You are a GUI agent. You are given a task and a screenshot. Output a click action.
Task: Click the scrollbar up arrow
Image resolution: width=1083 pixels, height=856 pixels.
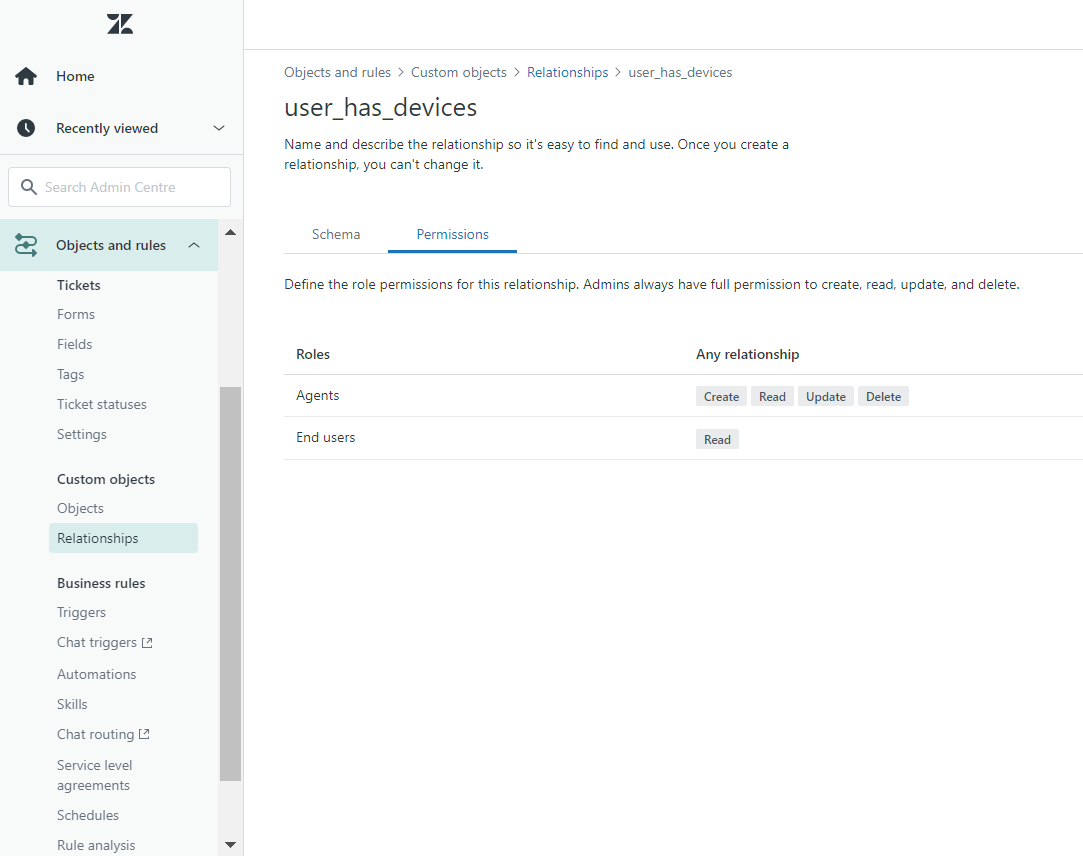point(230,232)
